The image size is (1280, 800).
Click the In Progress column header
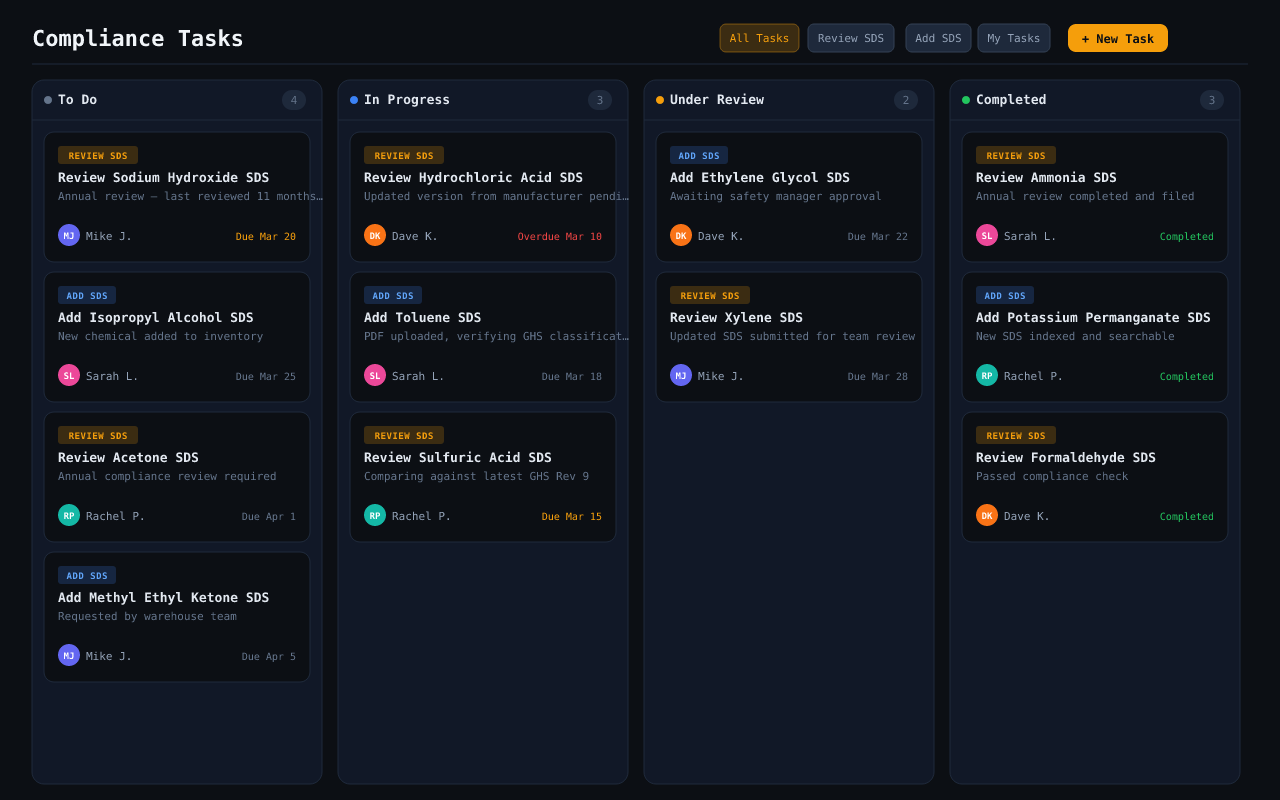coord(406,100)
